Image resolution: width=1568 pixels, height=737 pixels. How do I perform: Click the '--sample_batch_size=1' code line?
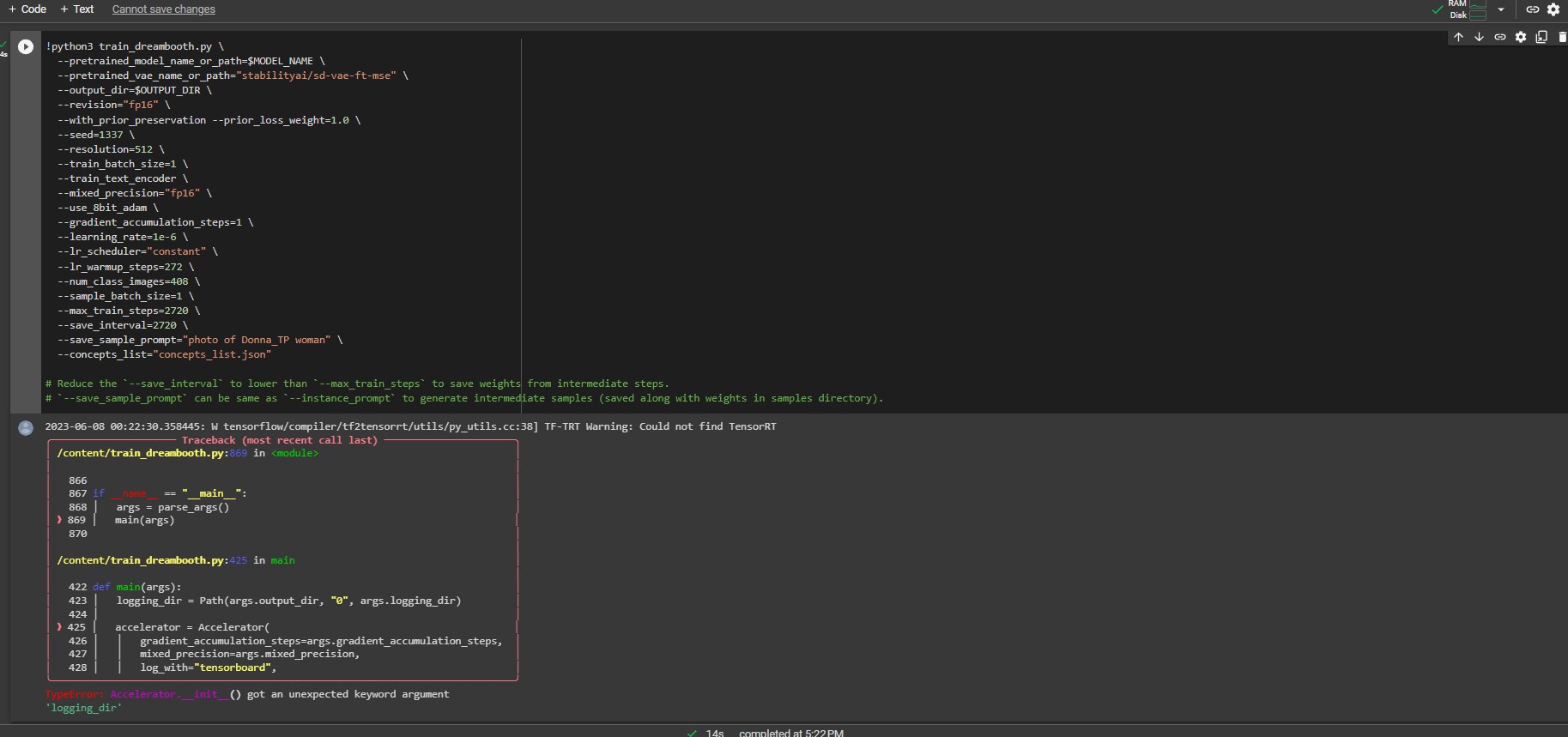125,296
